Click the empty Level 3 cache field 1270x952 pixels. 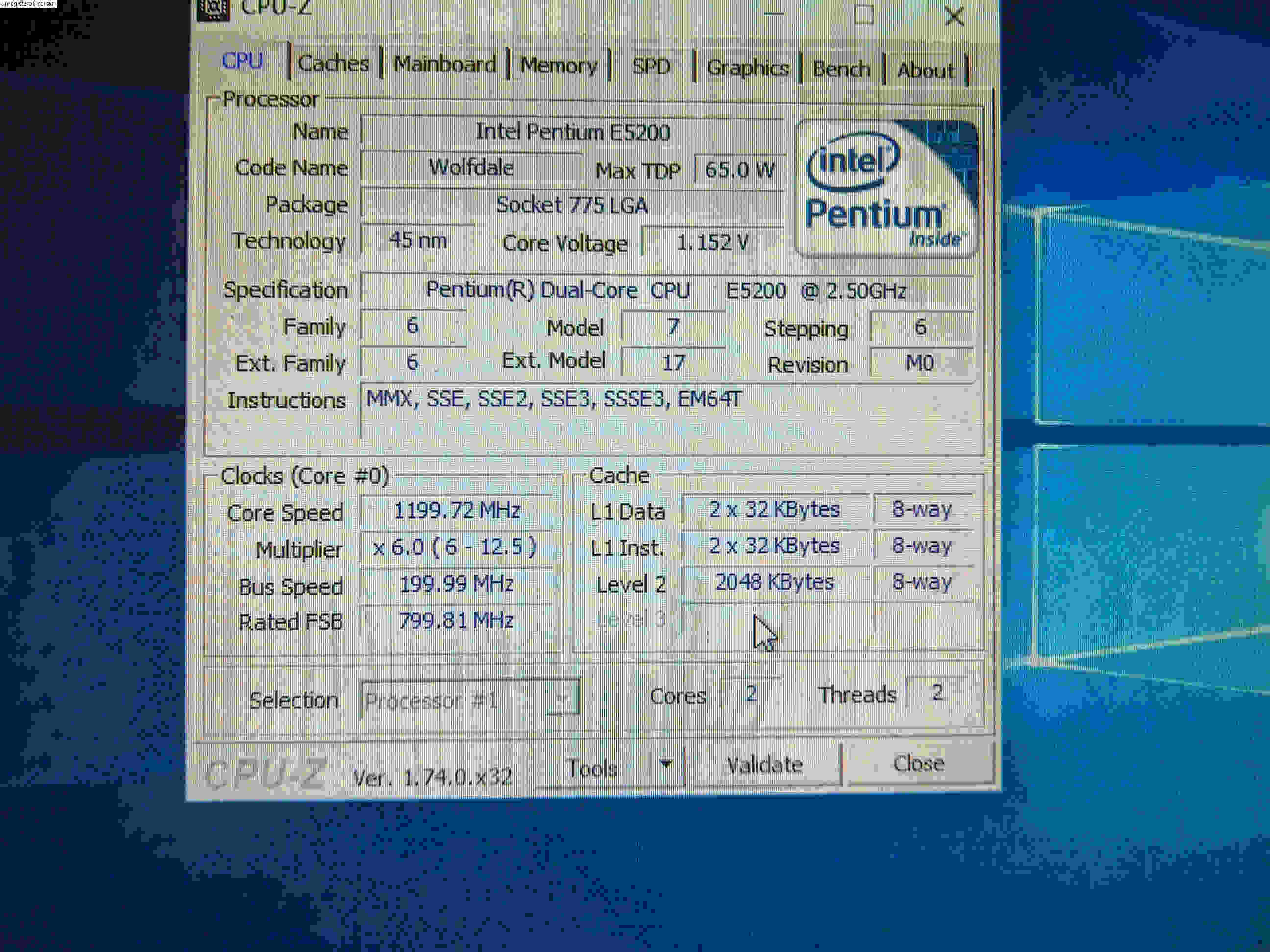point(775,619)
